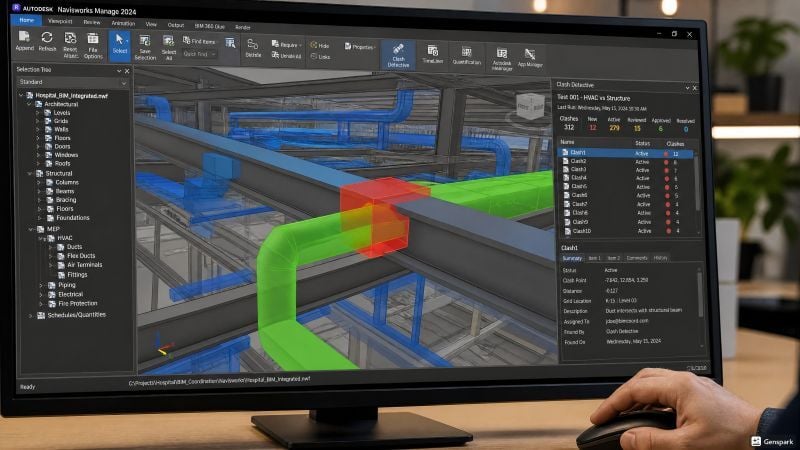Open the BIM 360 Glue tab

(209, 26)
